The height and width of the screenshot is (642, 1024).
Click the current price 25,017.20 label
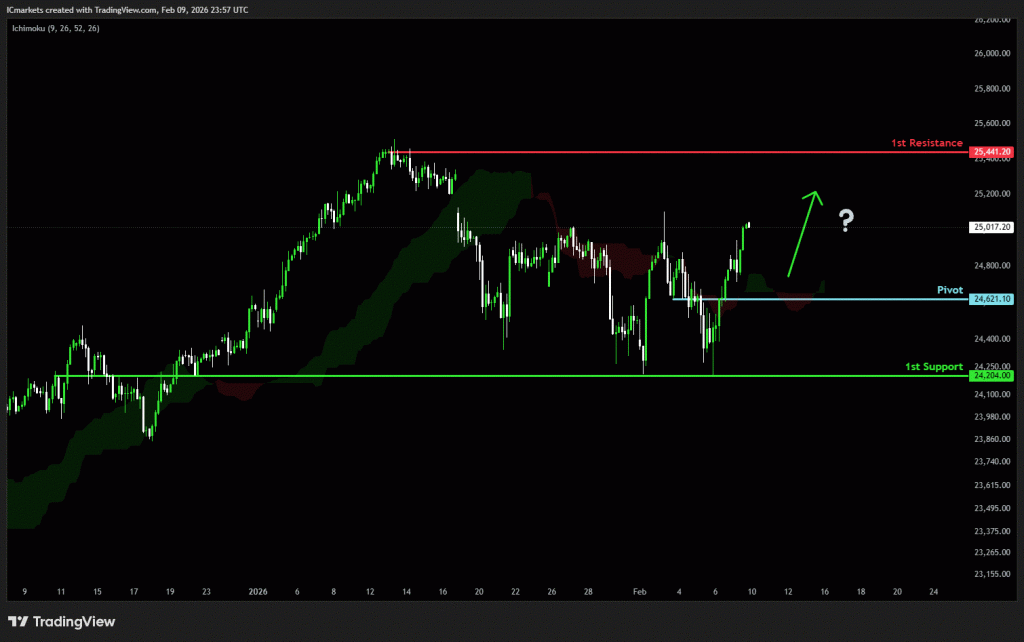[x=992, y=228]
